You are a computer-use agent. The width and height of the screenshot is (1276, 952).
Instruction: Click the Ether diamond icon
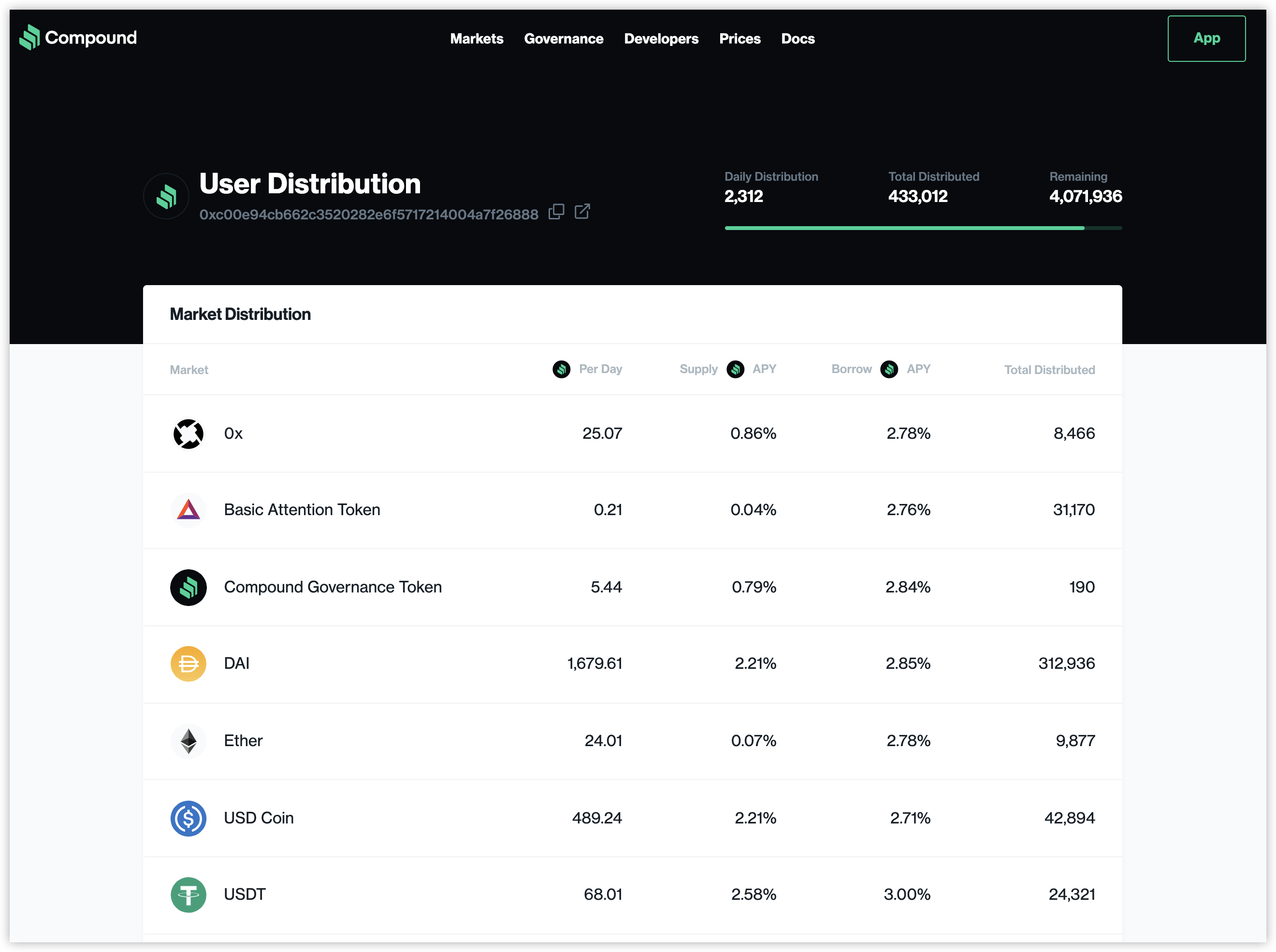click(188, 741)
